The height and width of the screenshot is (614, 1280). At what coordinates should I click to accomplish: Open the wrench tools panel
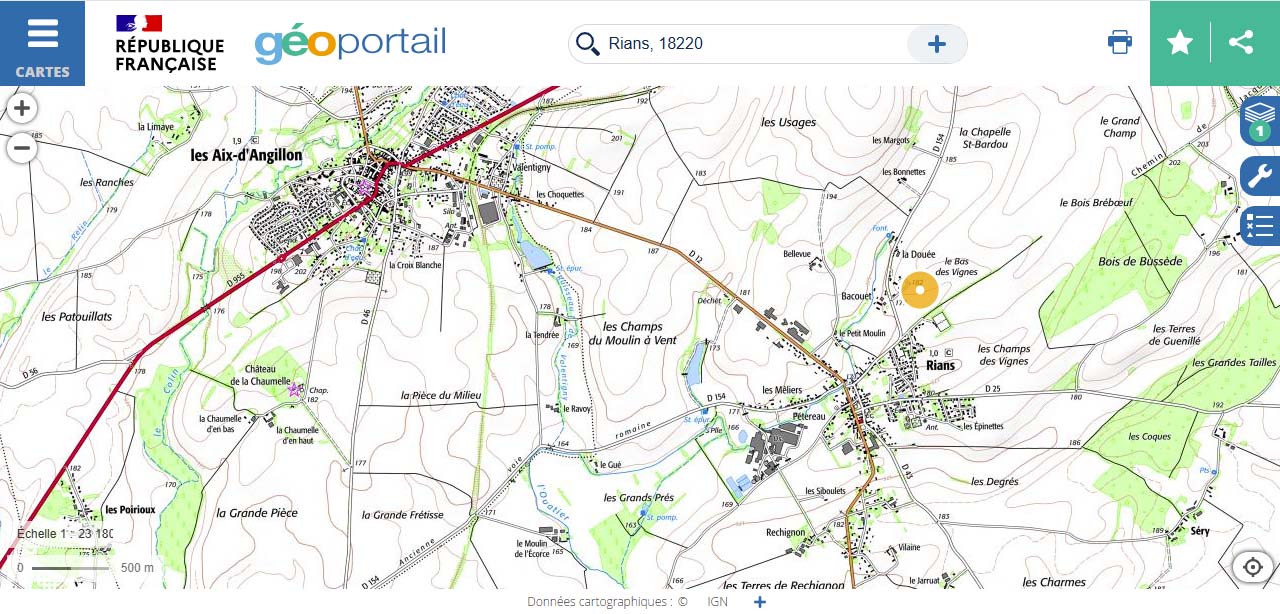point(1260,175)
